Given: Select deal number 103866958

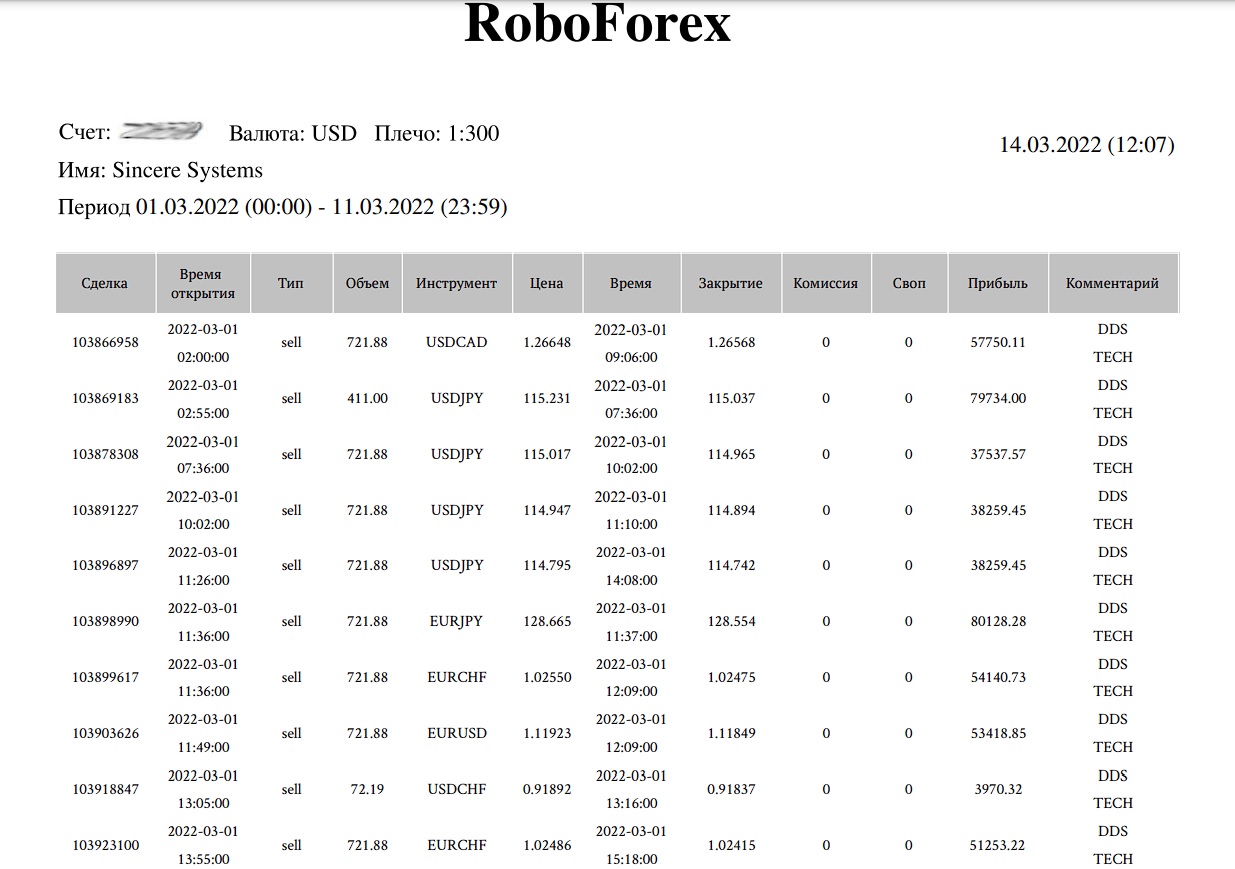Looking at the screenshot, I should coord(105,343).
